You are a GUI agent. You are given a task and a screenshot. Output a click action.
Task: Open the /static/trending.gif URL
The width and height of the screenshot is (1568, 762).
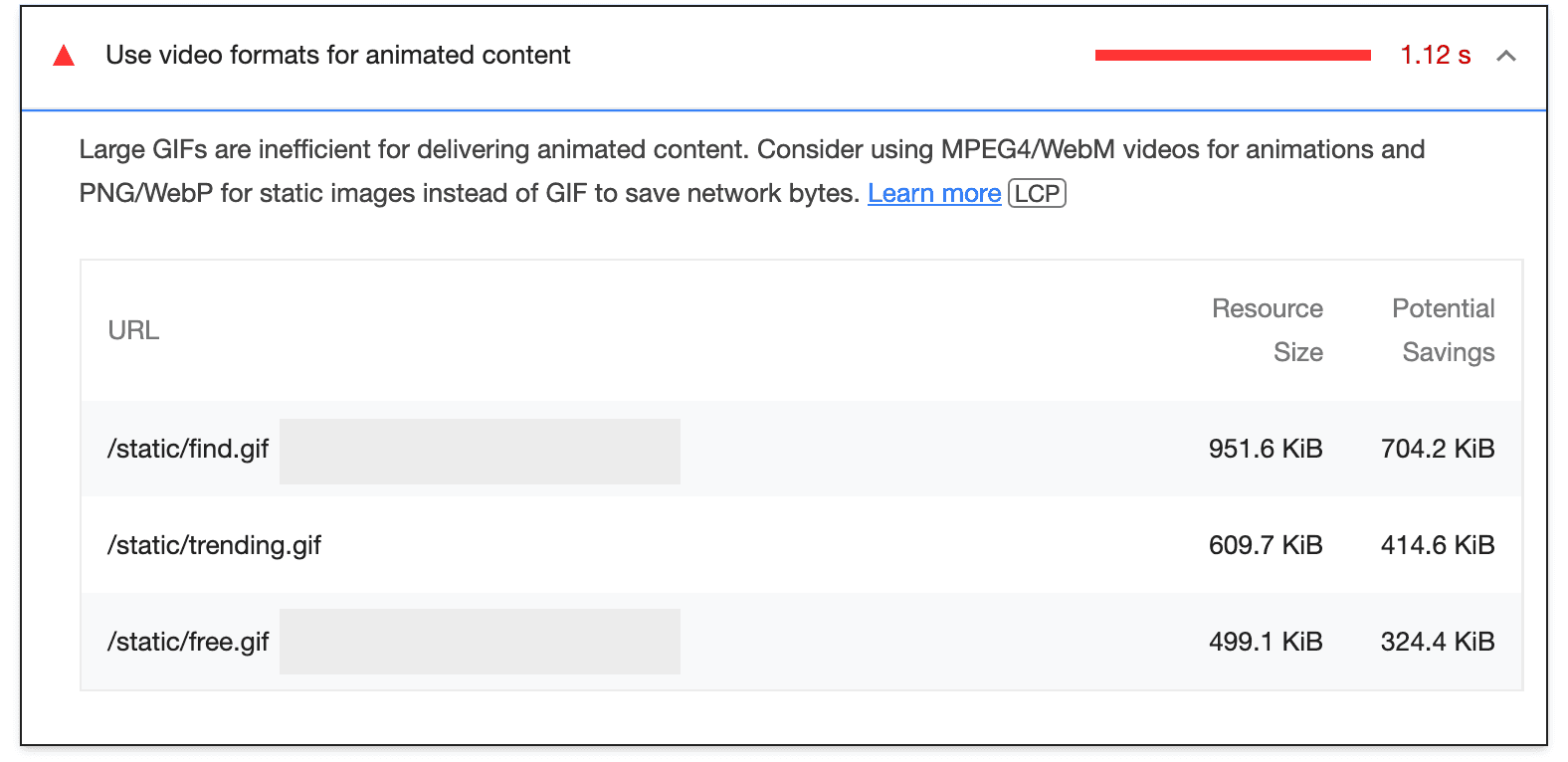pyautogui.click(x=214, y=545)
